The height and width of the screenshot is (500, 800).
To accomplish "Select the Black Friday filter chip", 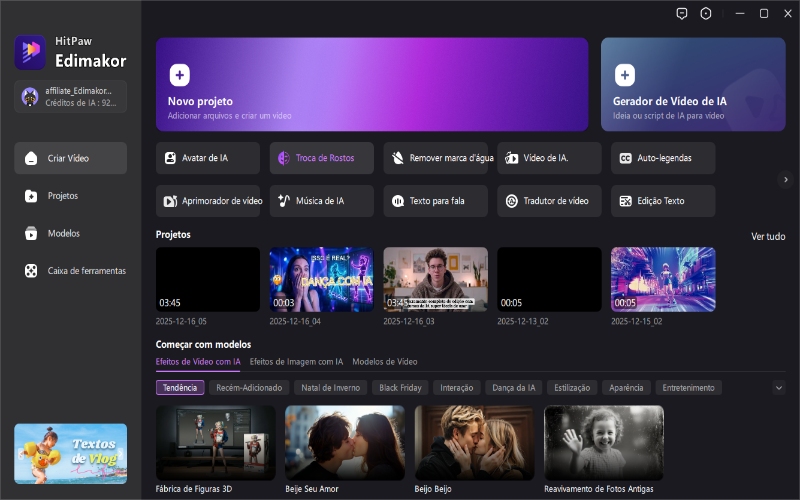I will tap(403, 388).
